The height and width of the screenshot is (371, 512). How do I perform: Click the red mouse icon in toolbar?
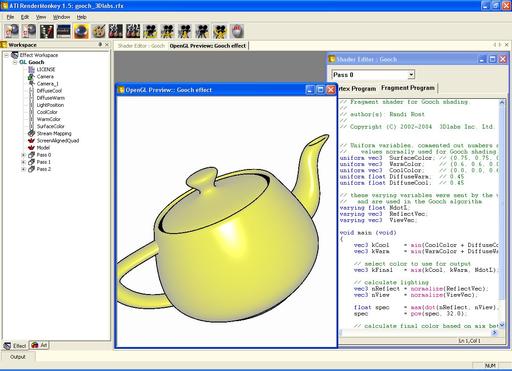[237, 31]
